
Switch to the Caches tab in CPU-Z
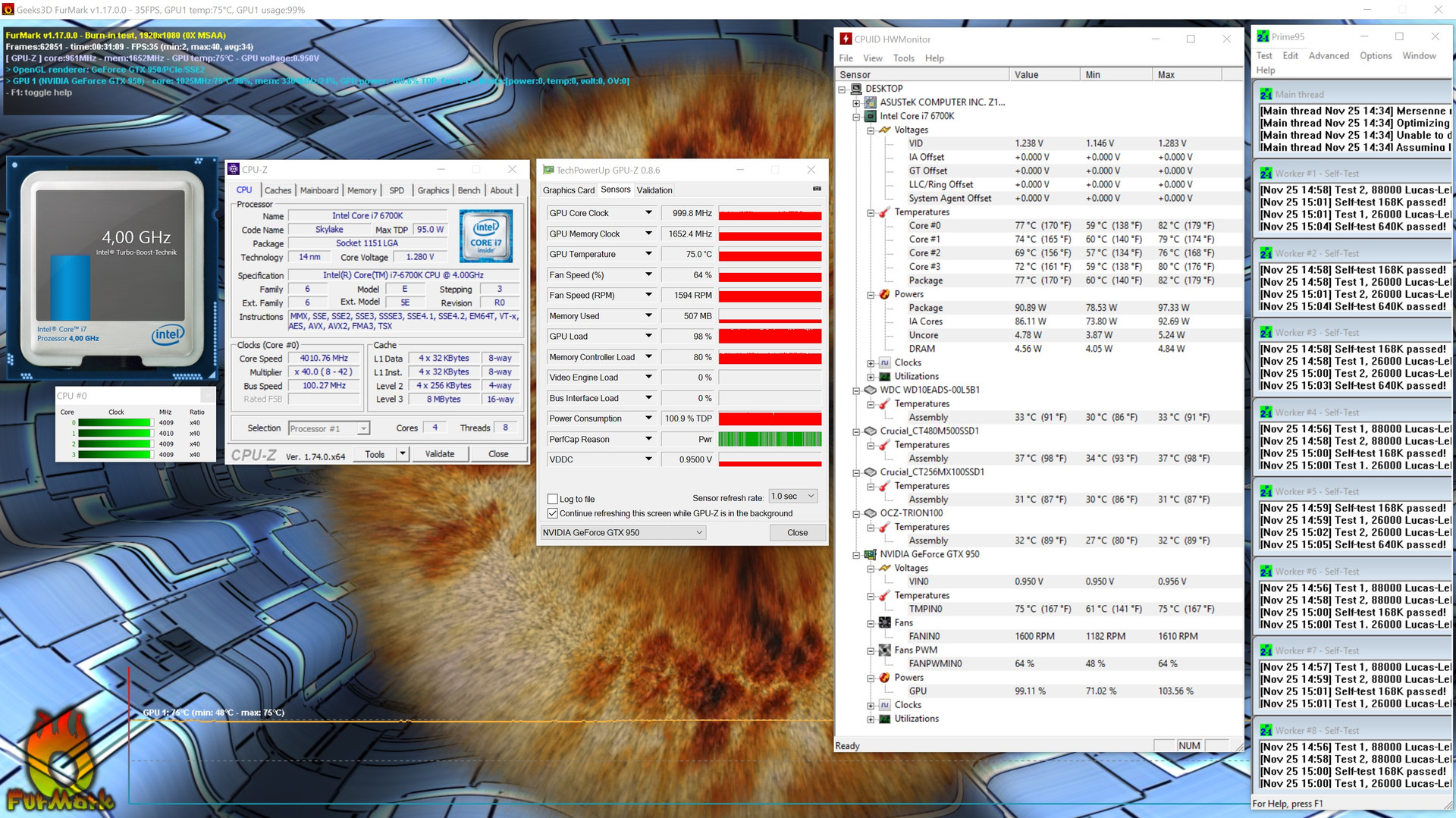[278, 190]
